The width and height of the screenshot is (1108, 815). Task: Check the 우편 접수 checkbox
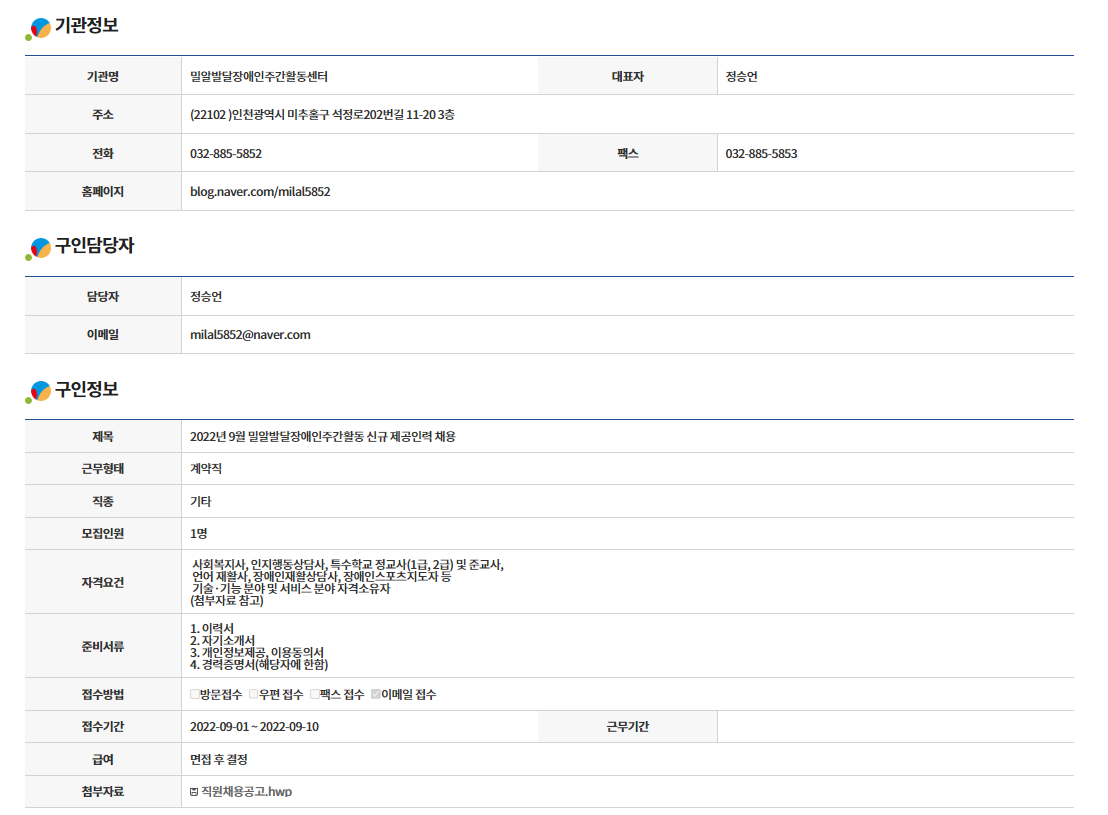[x=254, y=694]
